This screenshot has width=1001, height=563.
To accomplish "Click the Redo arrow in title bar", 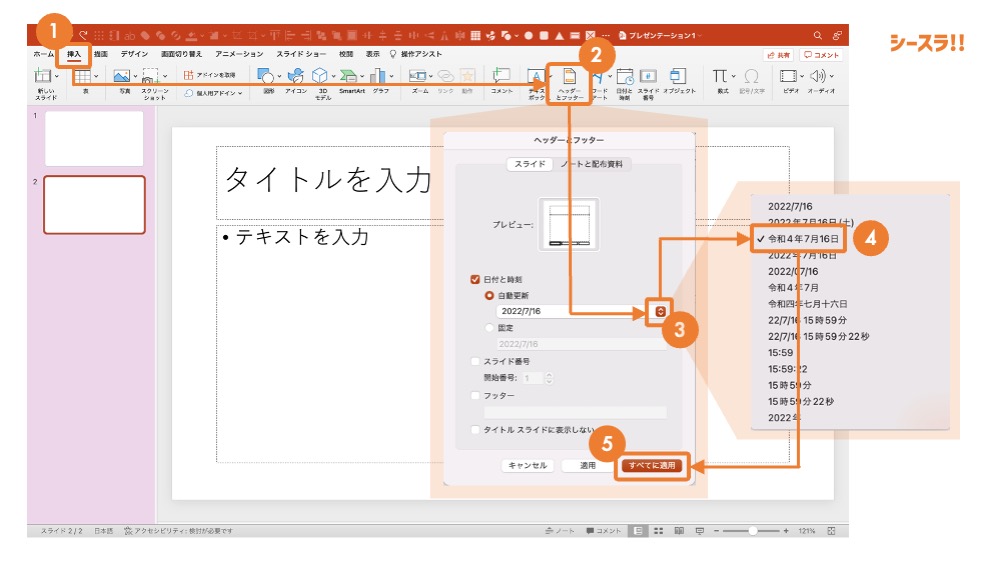I will (83, 35).
